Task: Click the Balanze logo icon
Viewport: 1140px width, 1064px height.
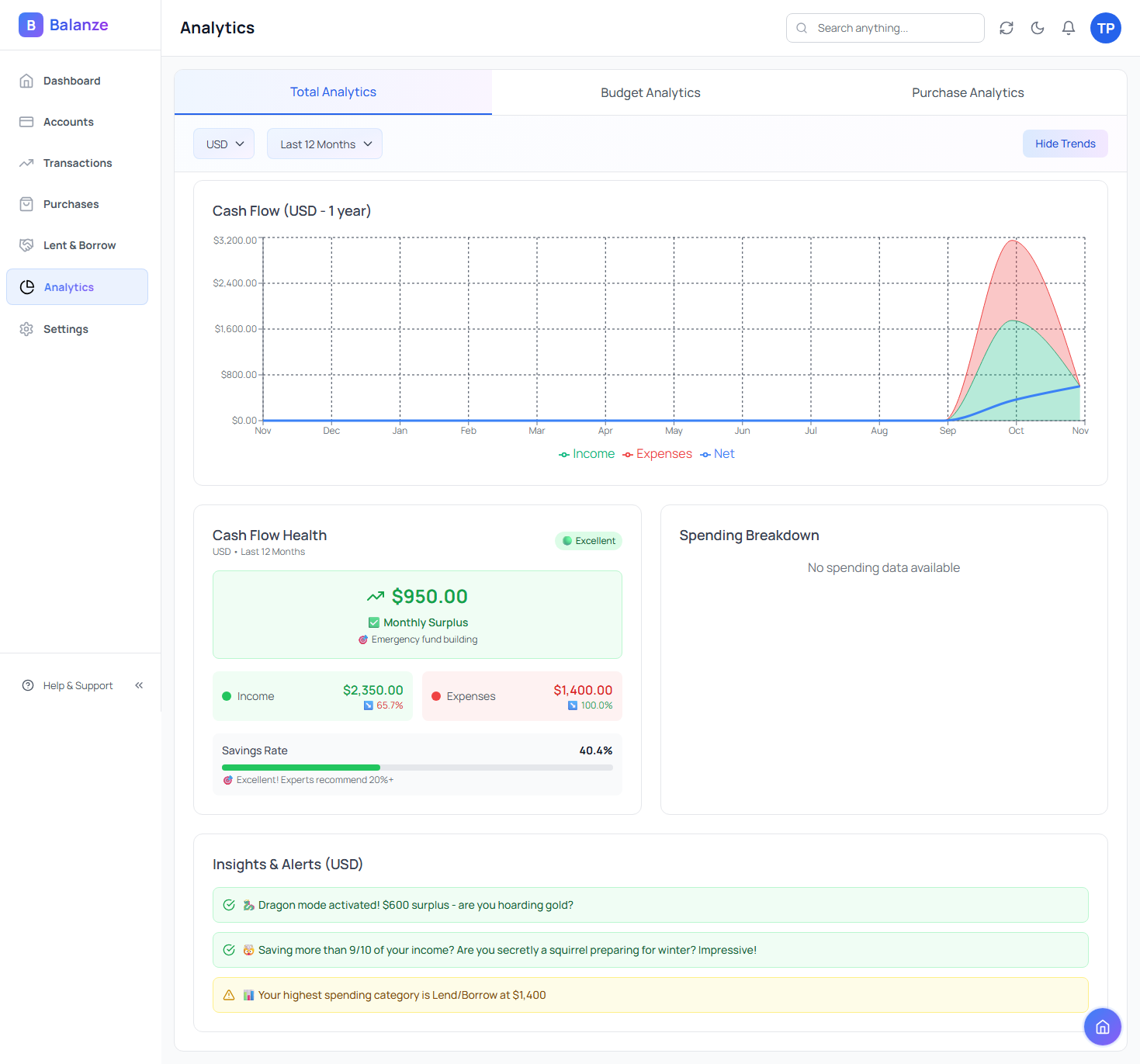Action: point(30,25)
